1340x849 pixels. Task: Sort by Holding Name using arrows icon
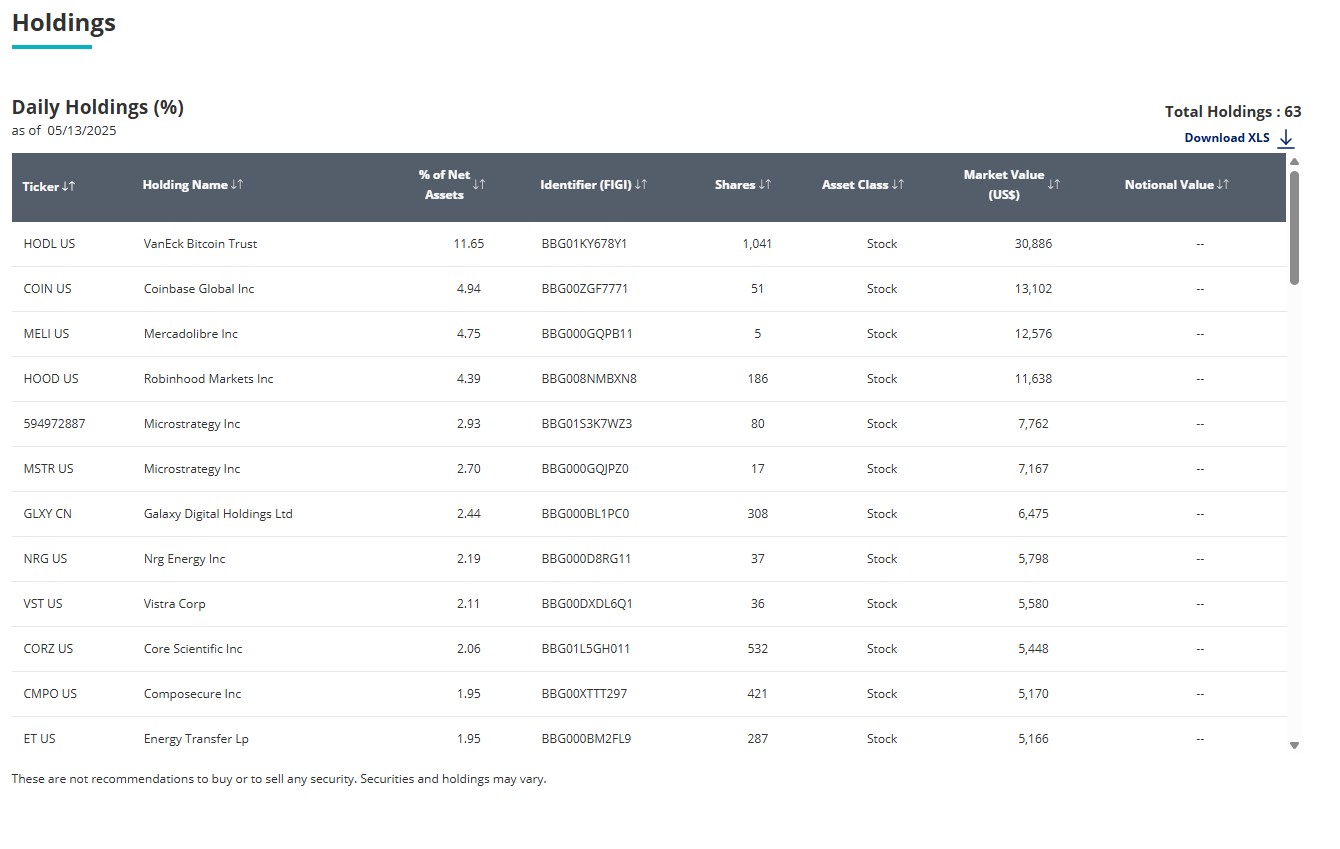237,185
